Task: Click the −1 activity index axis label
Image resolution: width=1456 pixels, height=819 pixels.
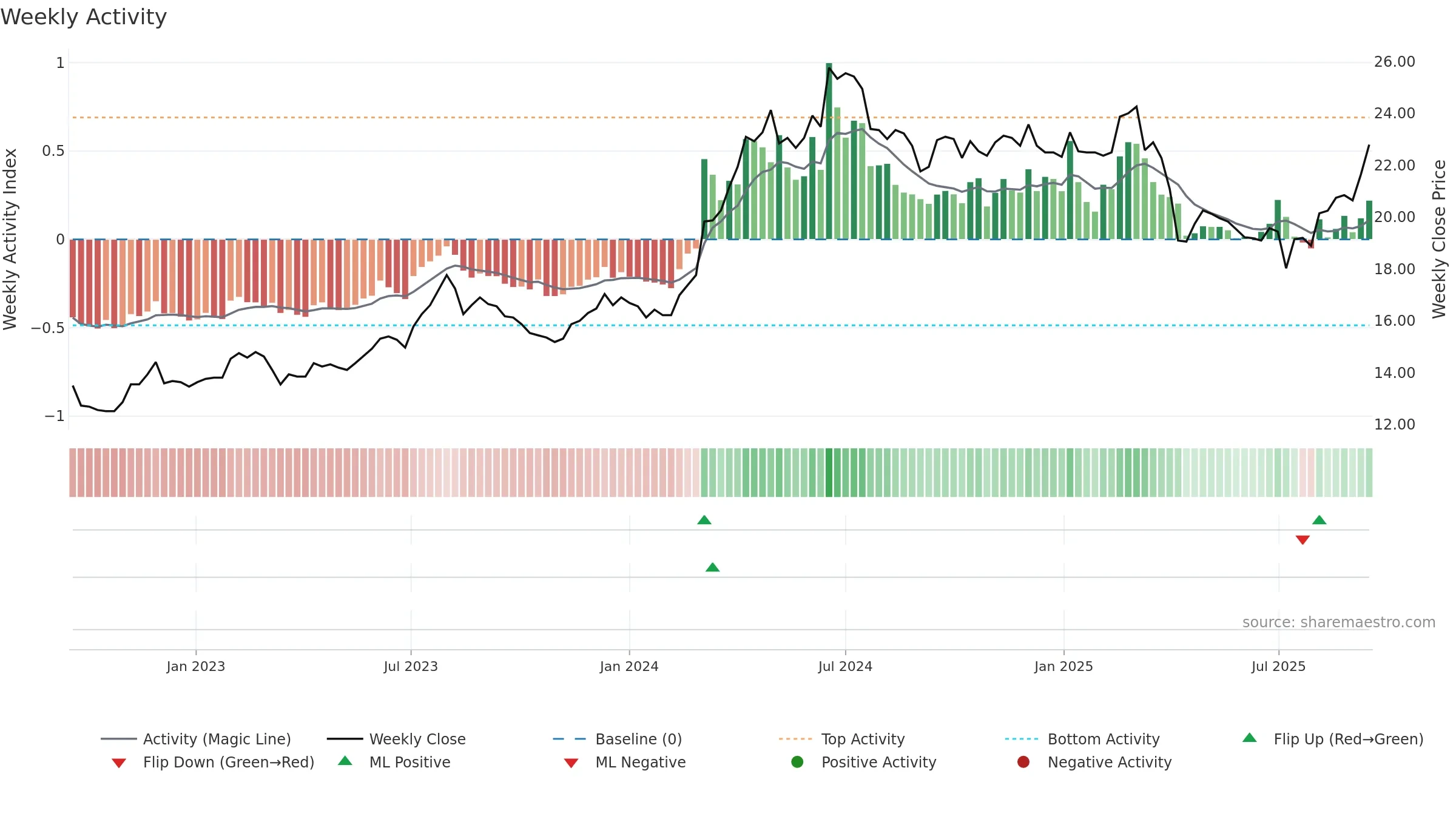Action: point(54,416)
